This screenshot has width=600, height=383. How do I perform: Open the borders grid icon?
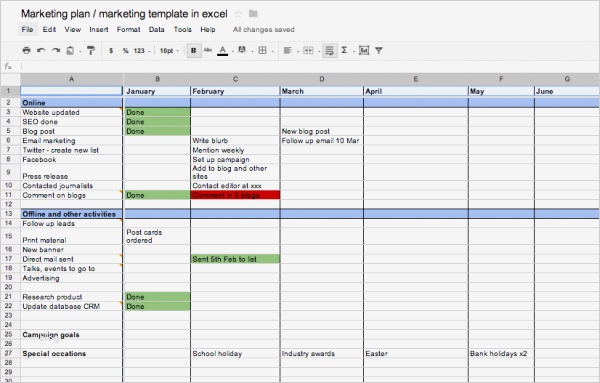click(262, 50)
